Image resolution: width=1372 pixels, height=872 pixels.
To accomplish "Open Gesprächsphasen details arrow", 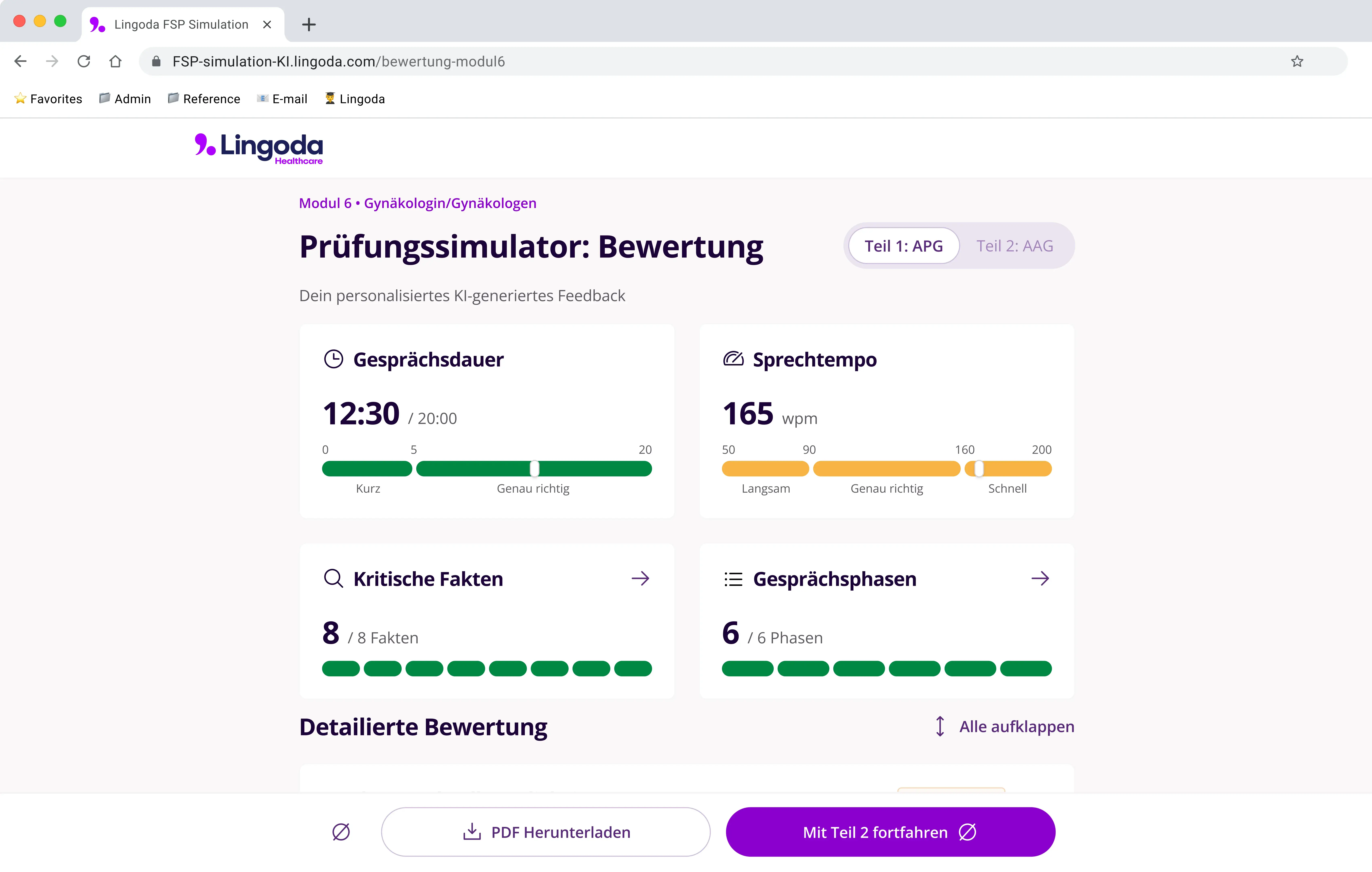I will 1040,579.
